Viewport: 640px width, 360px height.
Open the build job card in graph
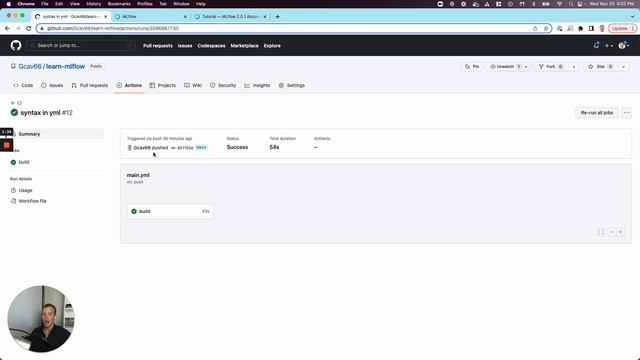(x=170, y=211)
